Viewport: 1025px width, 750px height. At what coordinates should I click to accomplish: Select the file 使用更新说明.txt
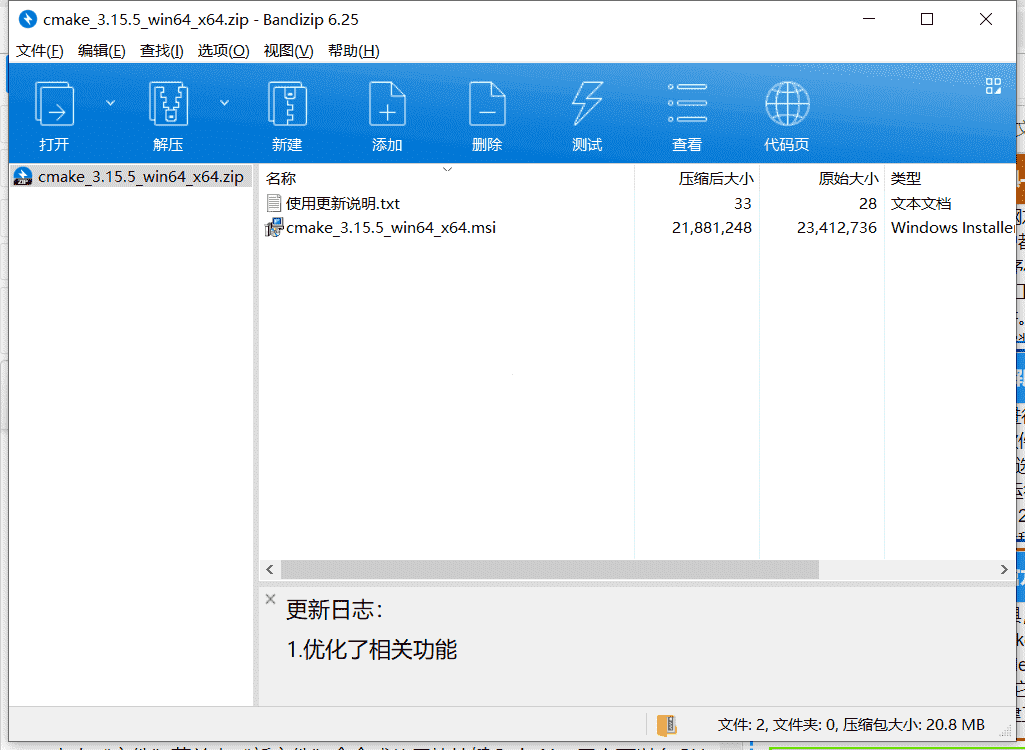pyautogui.click(x=343, y=203)
